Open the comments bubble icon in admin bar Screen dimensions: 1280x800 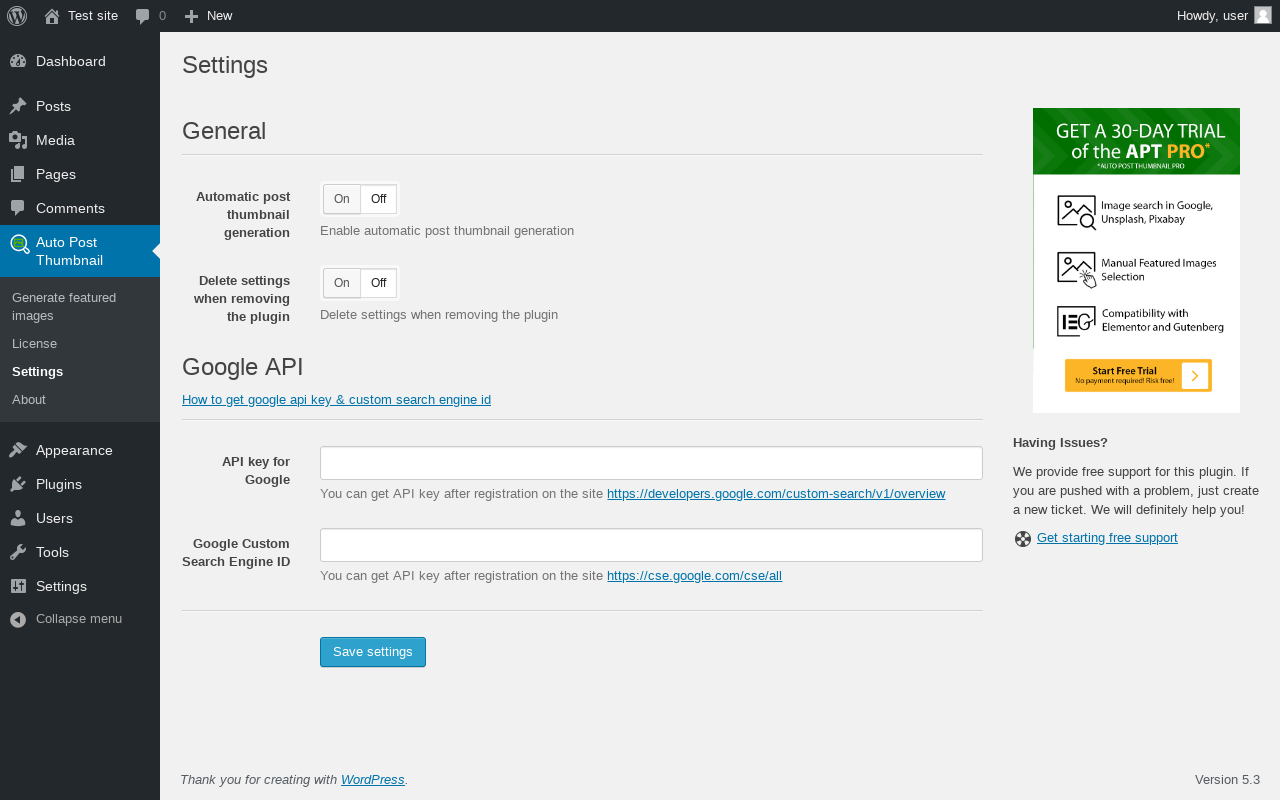pyautogui.click(x=143, y=16)
